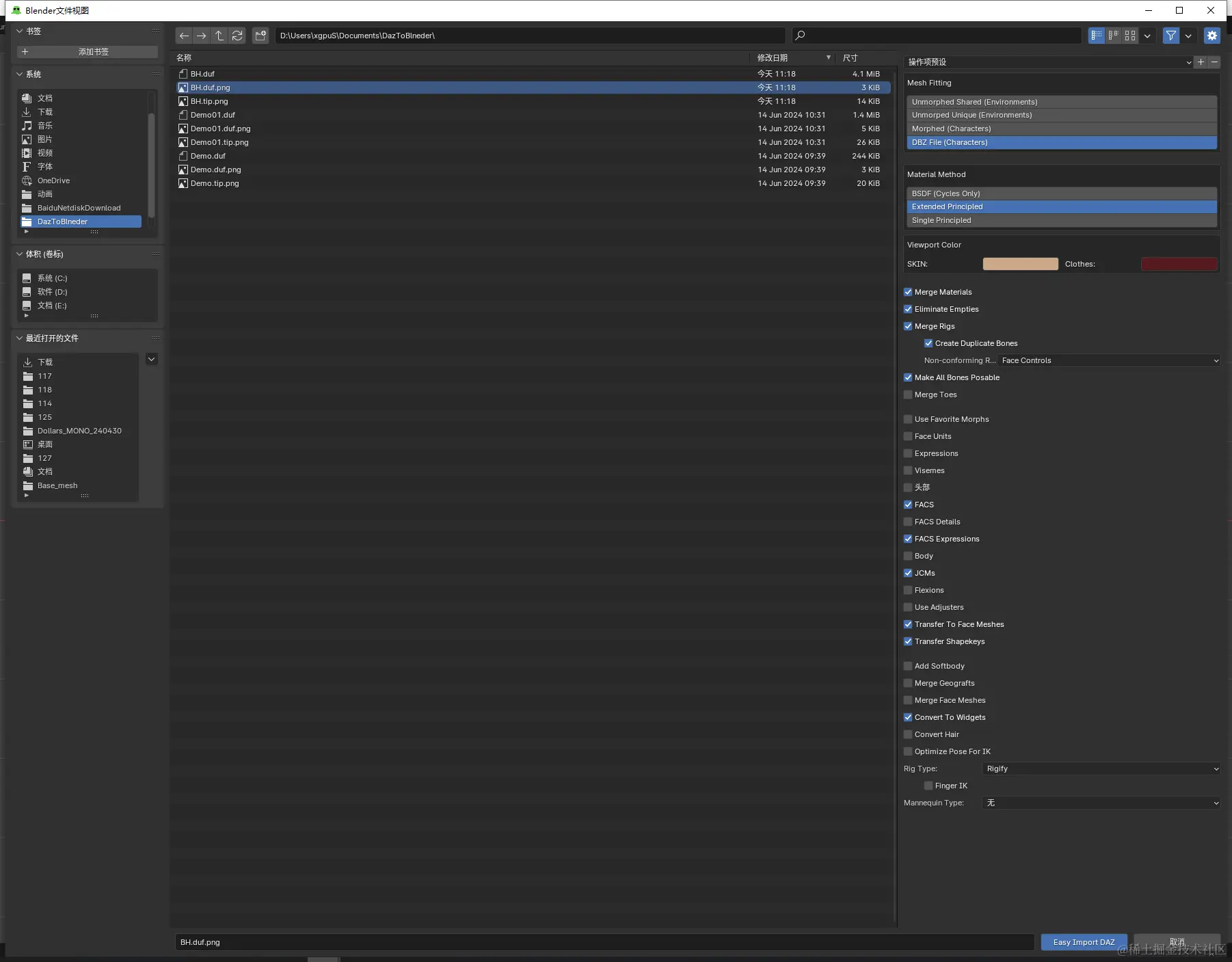Image resolution: width=1232 pixels, height=962 pixels.
Task: Enable the Merge Toes checkbox
Action: pos(908,395)
